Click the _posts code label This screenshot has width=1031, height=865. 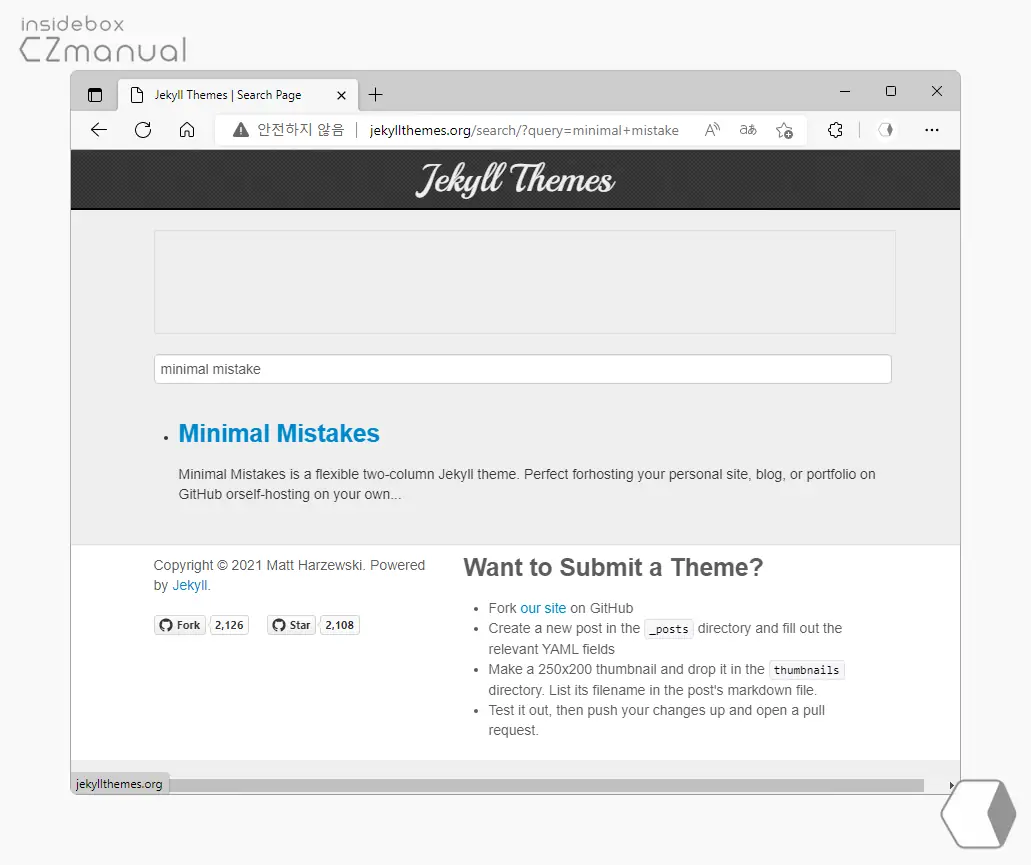(669, 629)
